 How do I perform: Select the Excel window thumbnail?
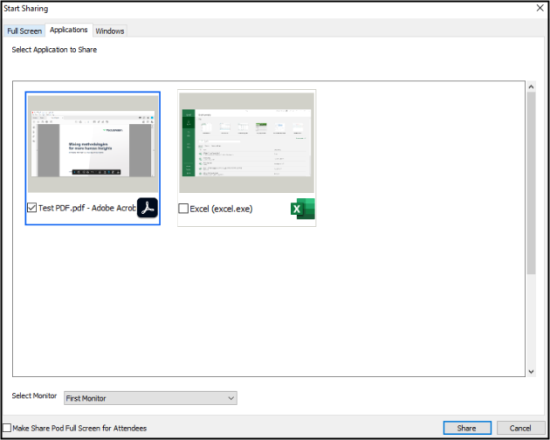[x=247, y=142]
